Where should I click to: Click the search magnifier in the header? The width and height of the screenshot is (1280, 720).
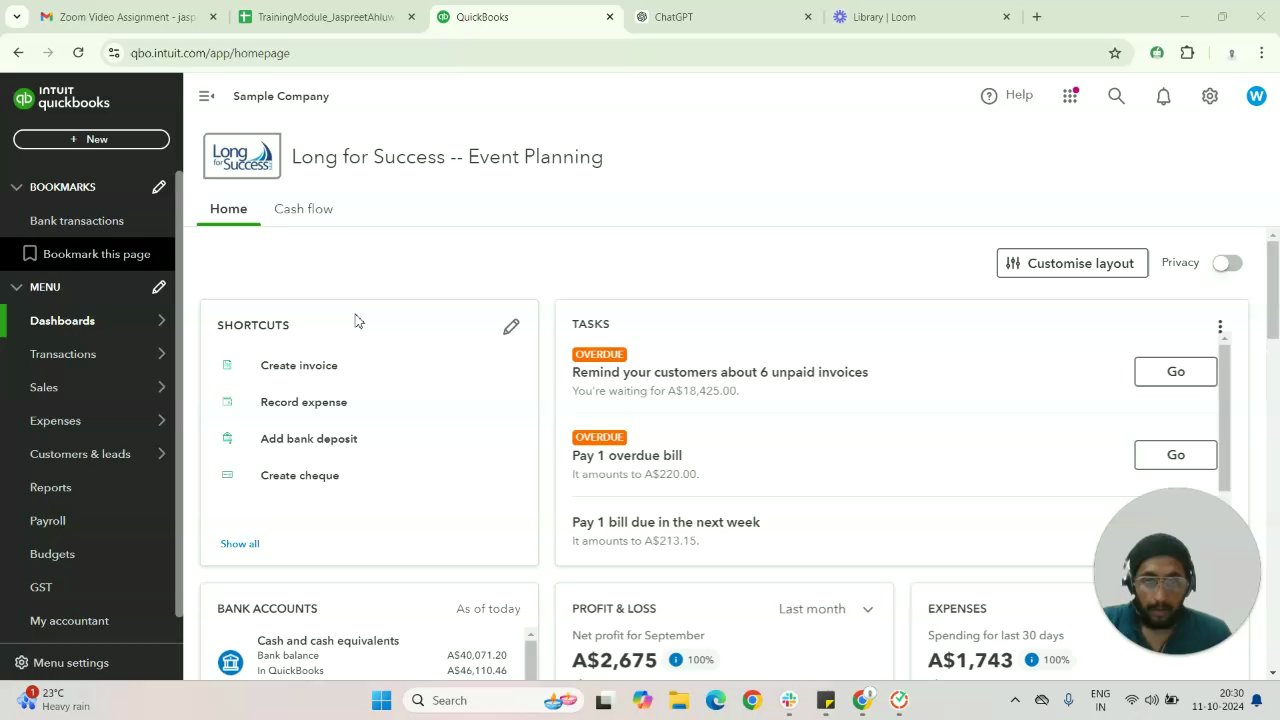pos(1116,96)
